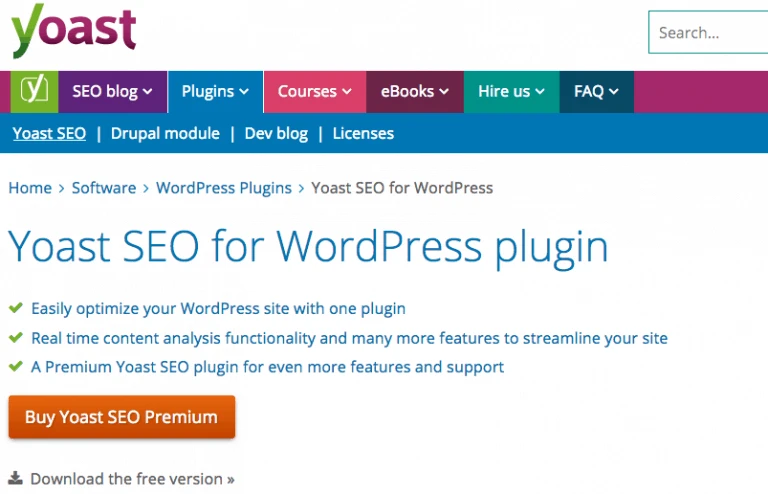
Task: Click Download the free version link
Action: tap(132, 479)
